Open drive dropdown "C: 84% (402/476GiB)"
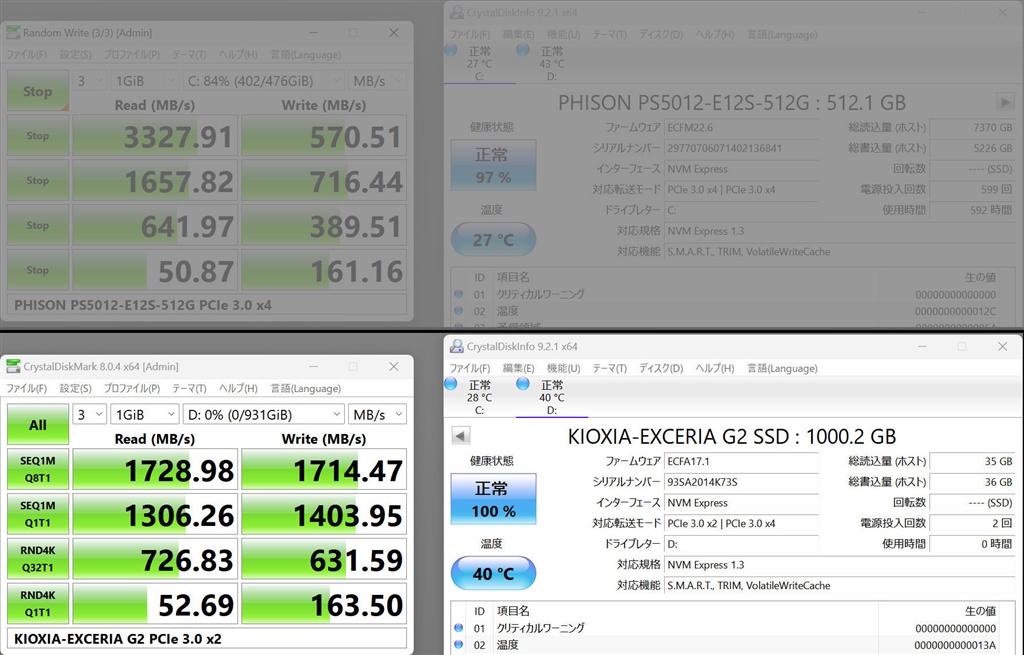 [263, 80]
